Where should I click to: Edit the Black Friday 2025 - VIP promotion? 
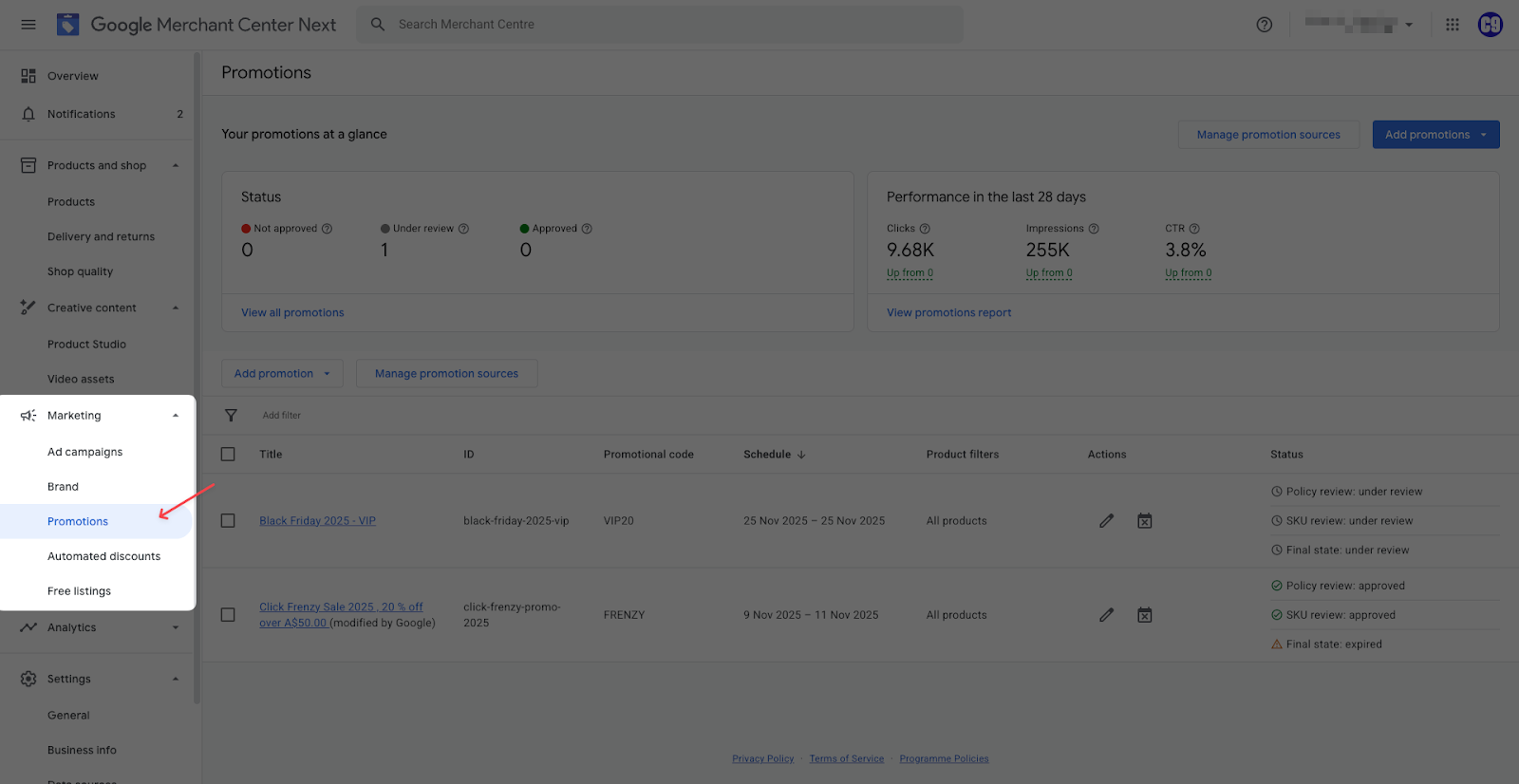[x=1106, y=521]
